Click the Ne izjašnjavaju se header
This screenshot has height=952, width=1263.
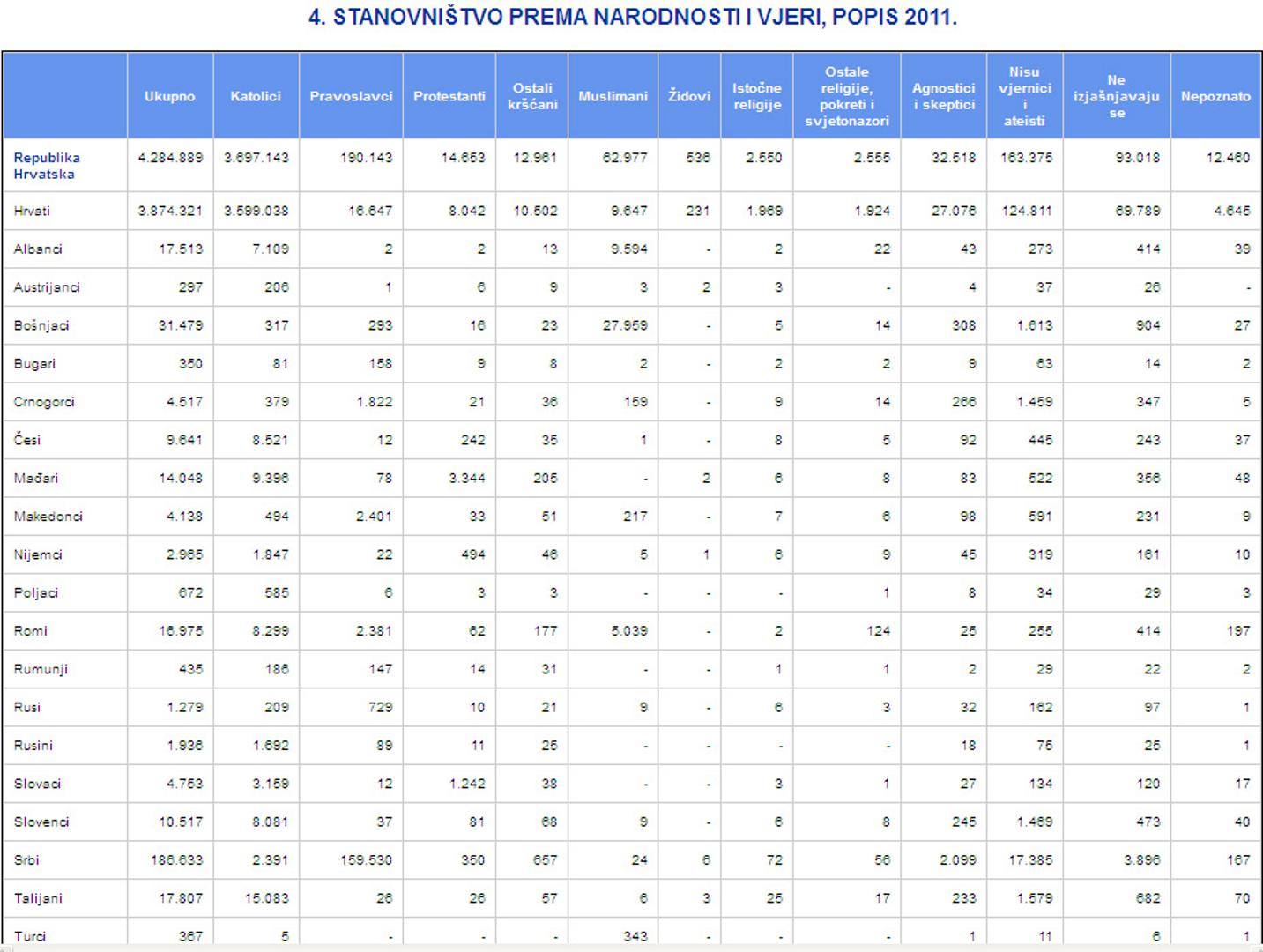[1117, 96]
